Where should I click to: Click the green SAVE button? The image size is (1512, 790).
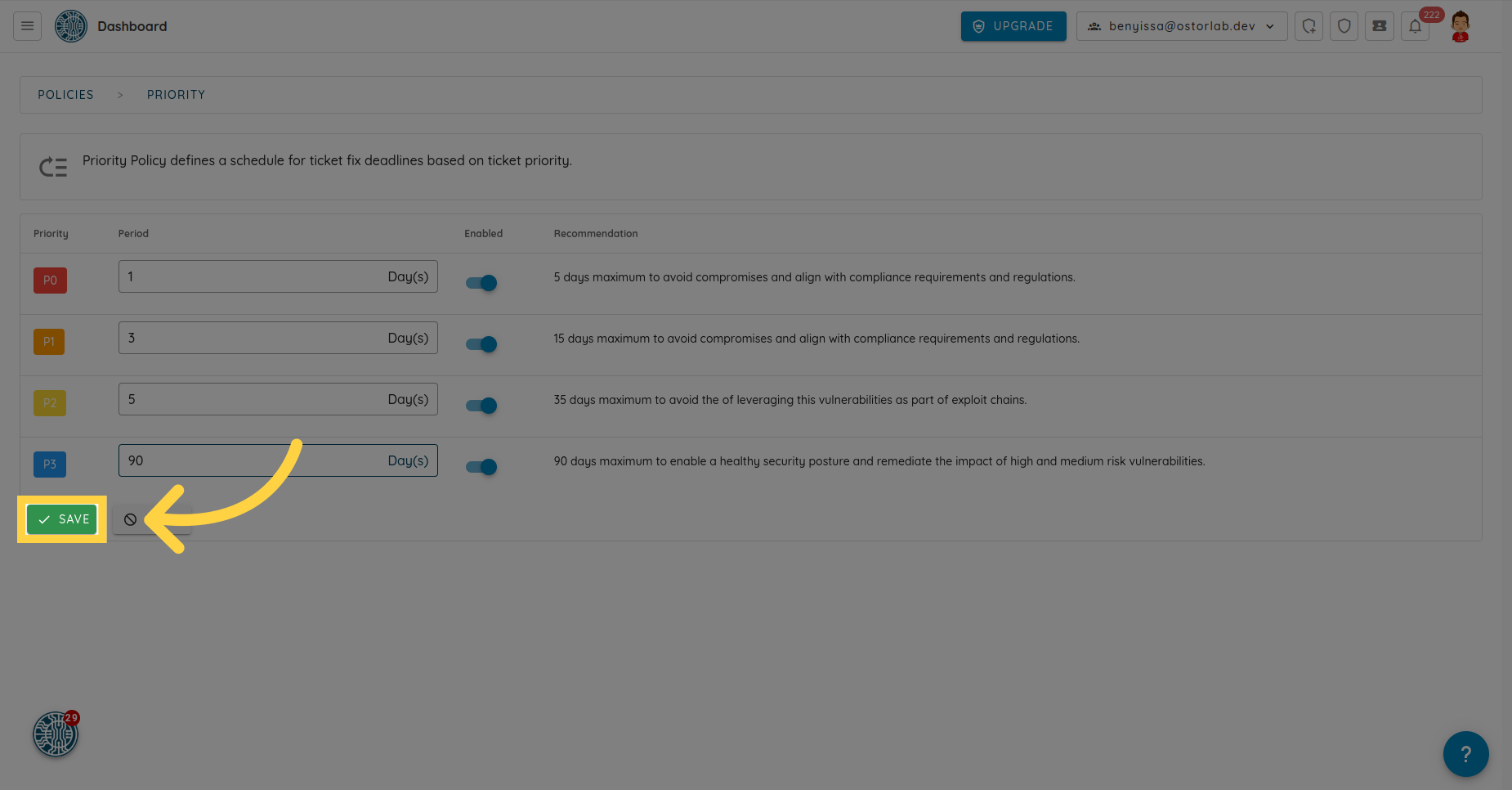62,519
